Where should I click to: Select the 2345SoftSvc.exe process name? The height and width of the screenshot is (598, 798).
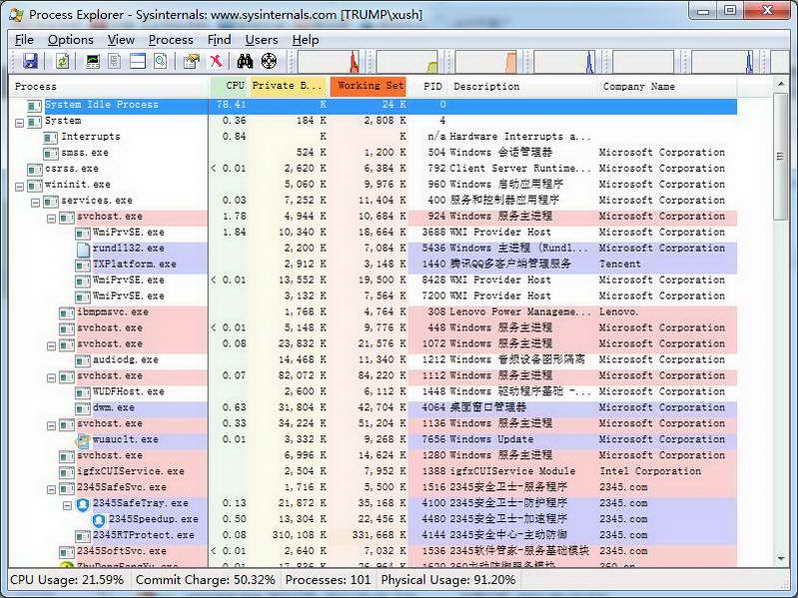click(x=122, y=551)
